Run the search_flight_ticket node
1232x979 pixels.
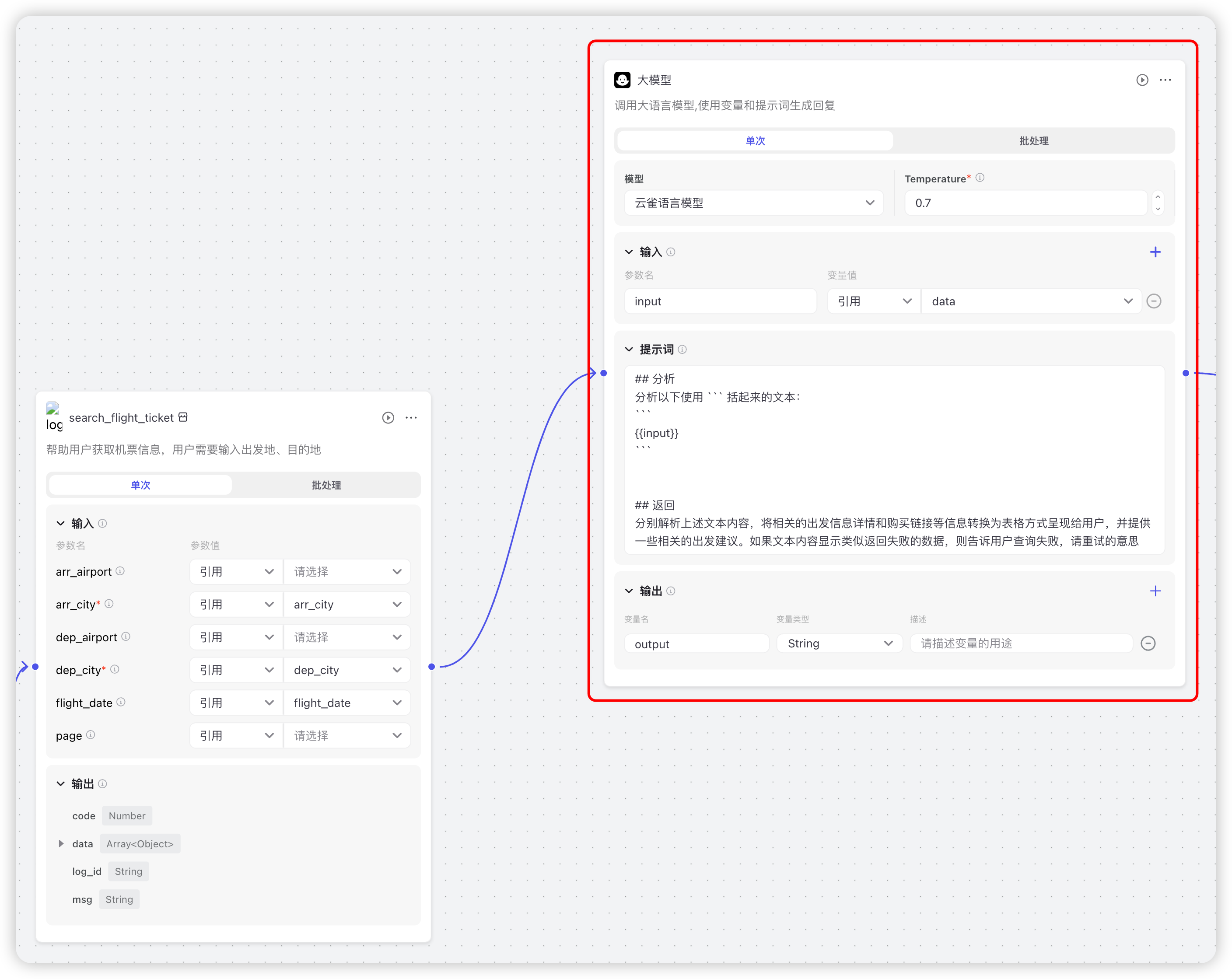click(388, 418)
